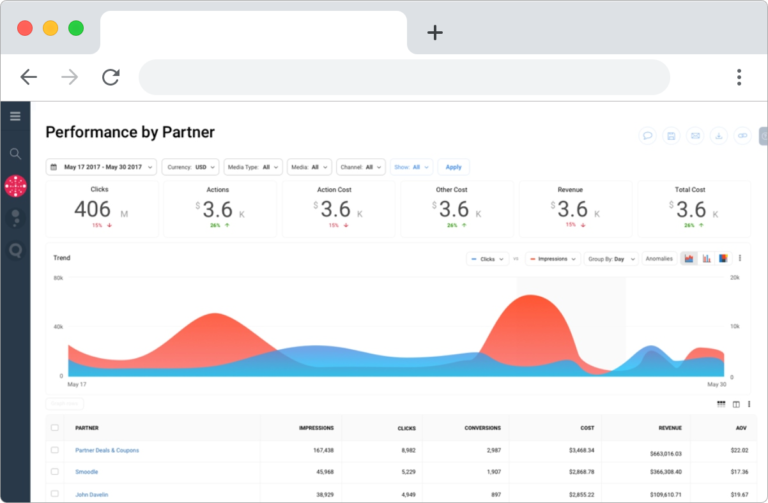This screenshot has width=768, height=503.
Task: Open the Smoodle partner link
Action: (87, 472)
